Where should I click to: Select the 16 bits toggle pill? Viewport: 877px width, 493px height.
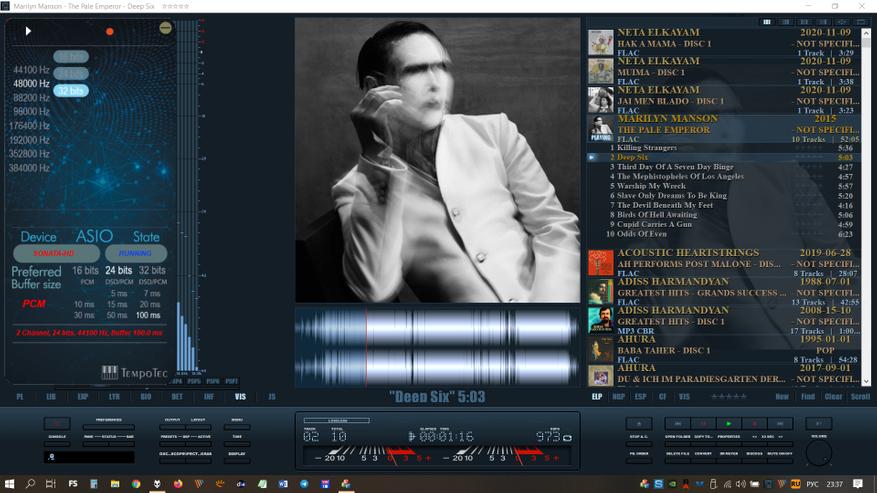tap(70, 57)
